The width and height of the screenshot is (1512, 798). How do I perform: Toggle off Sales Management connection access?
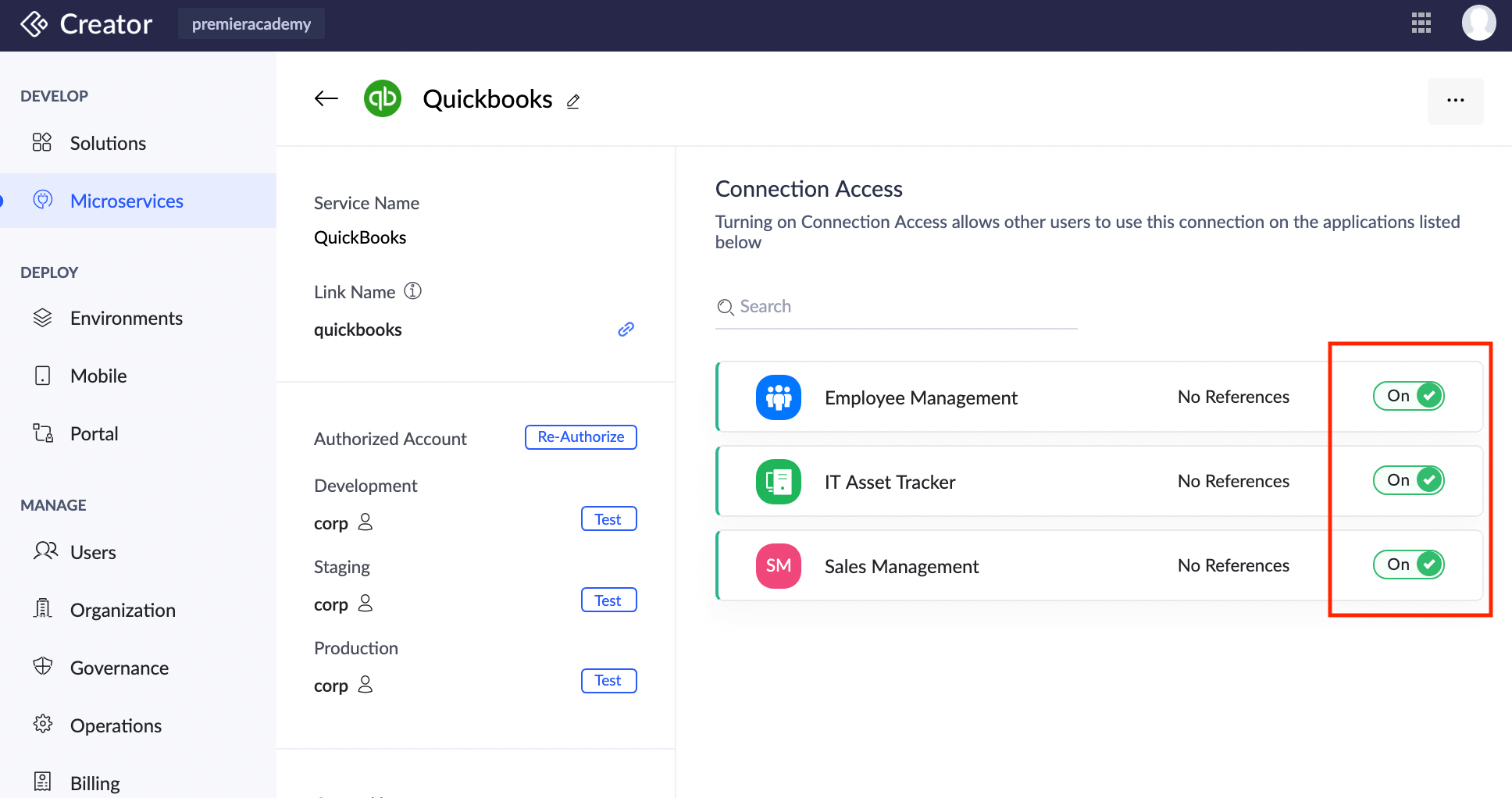point(1408,565)
